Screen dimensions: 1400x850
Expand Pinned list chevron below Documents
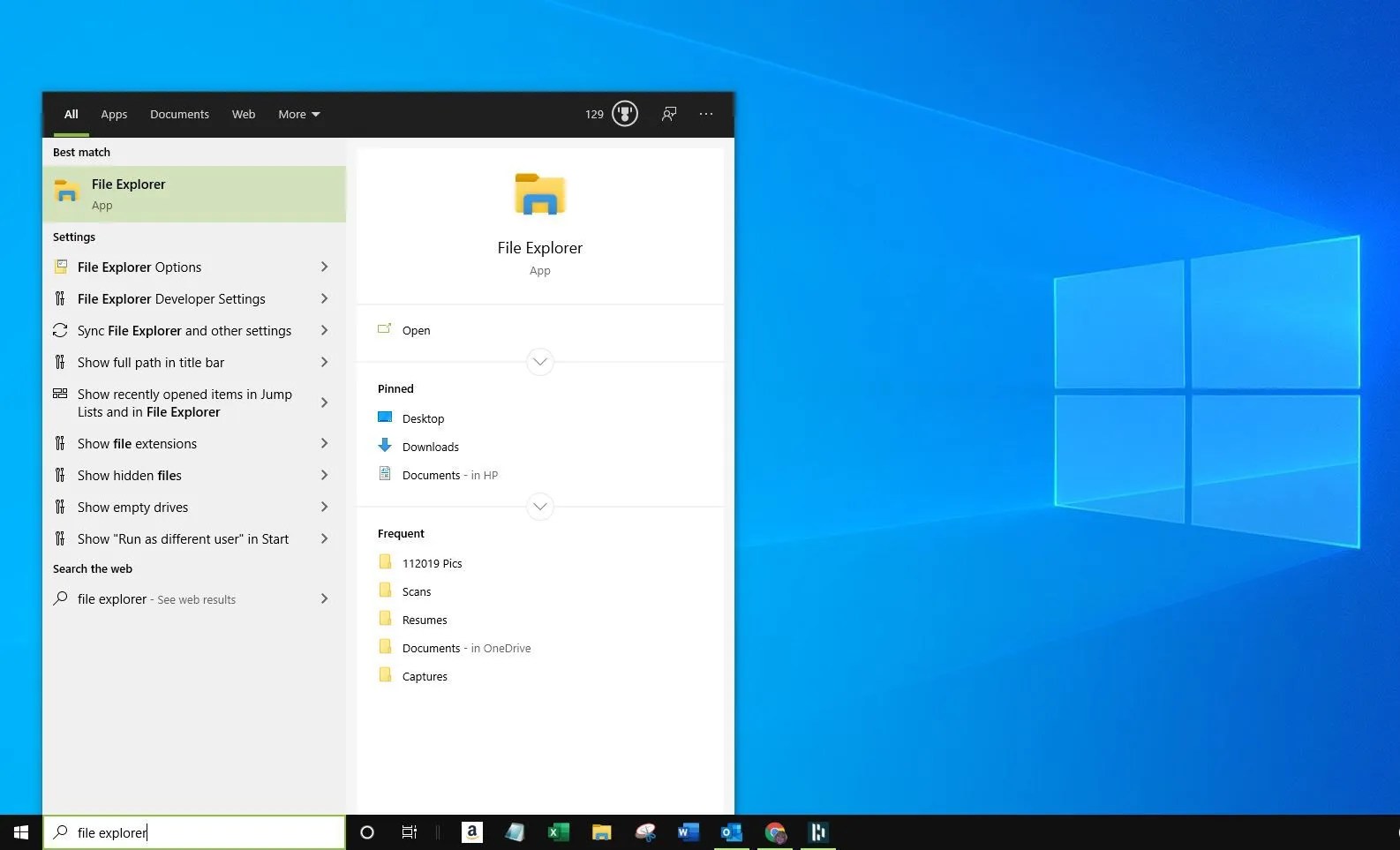point(540,506)
